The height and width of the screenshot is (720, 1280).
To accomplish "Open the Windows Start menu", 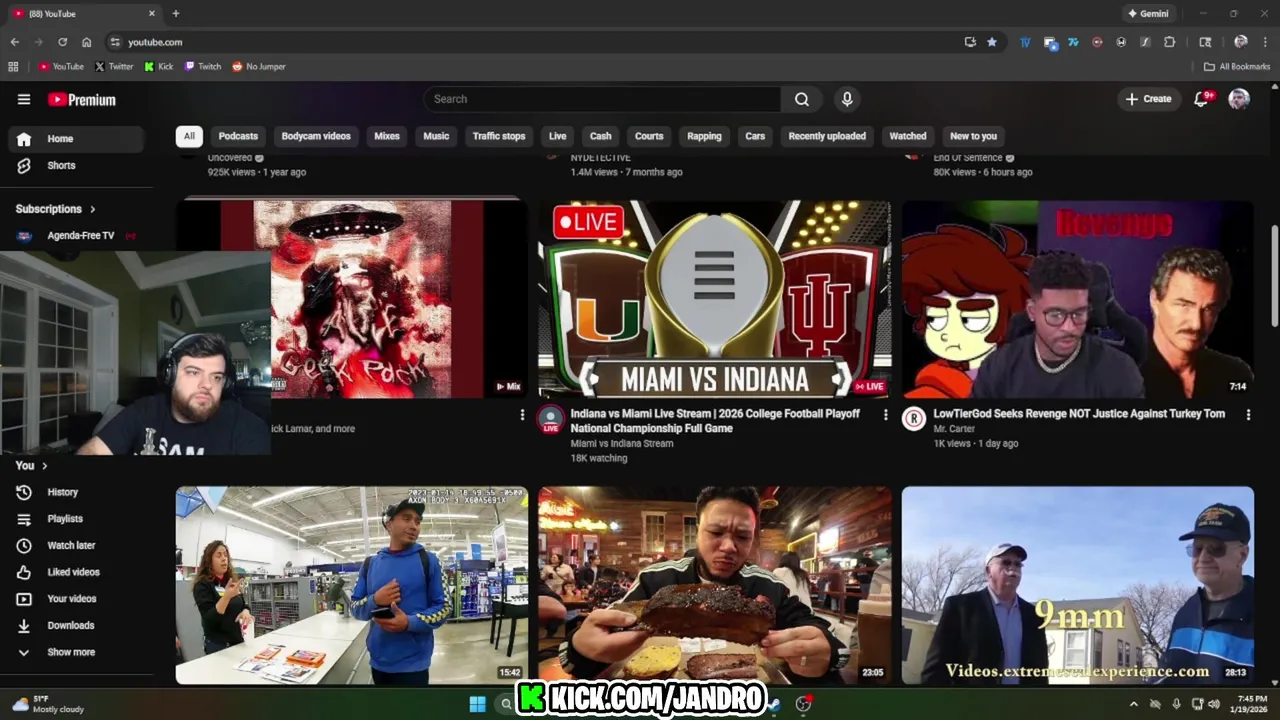I will pyautogui.click(x=477, y=704).
